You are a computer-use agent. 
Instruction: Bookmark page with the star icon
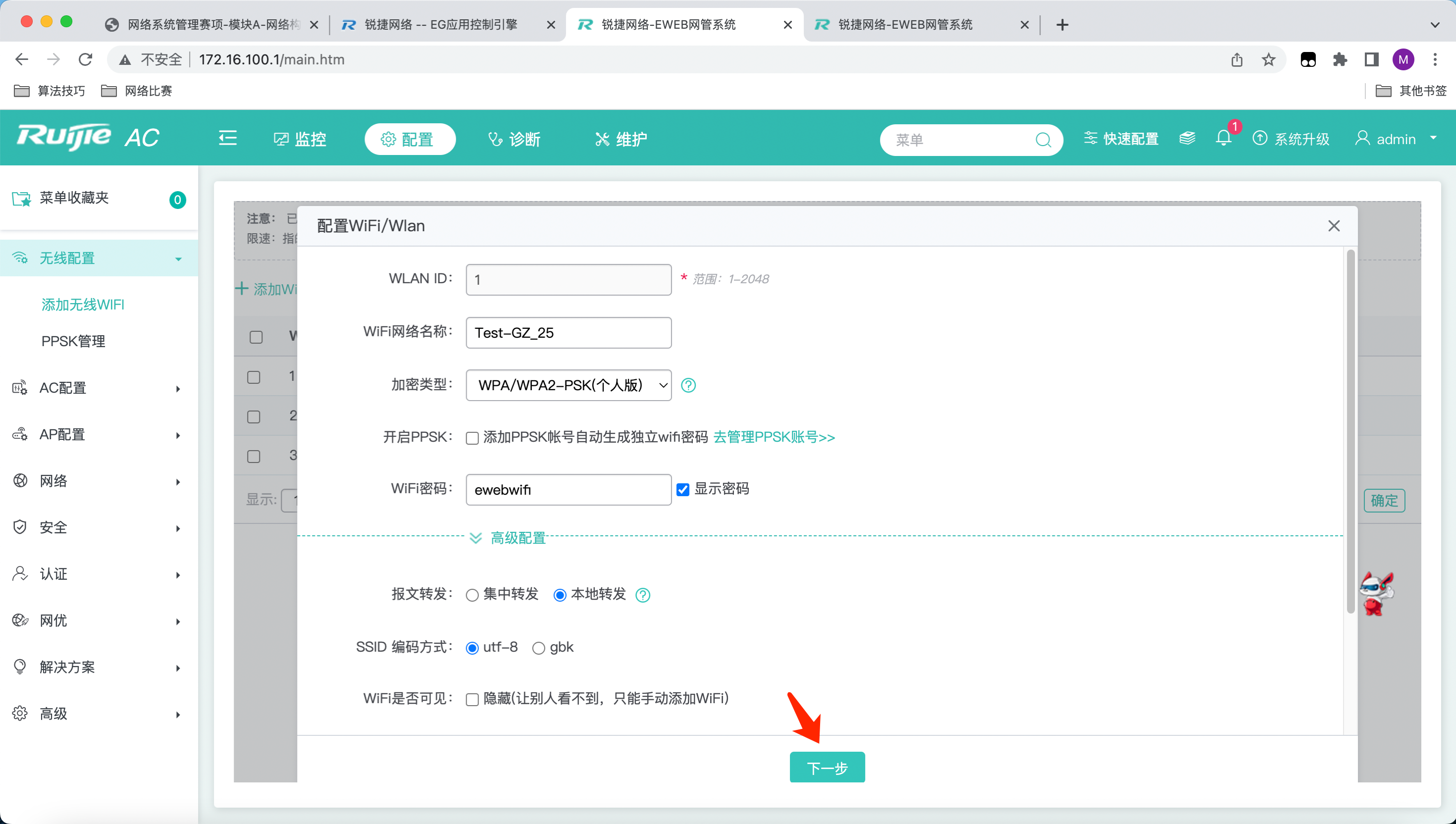point(1268,59)
